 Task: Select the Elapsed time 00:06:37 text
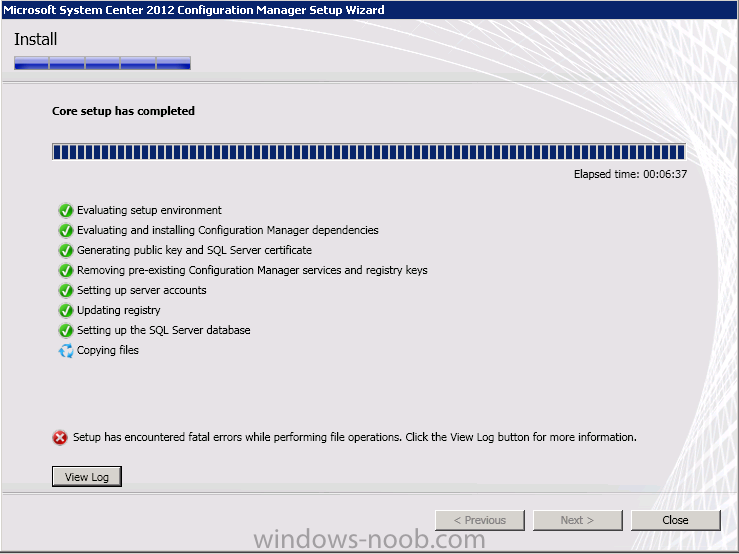pos(630,174)
